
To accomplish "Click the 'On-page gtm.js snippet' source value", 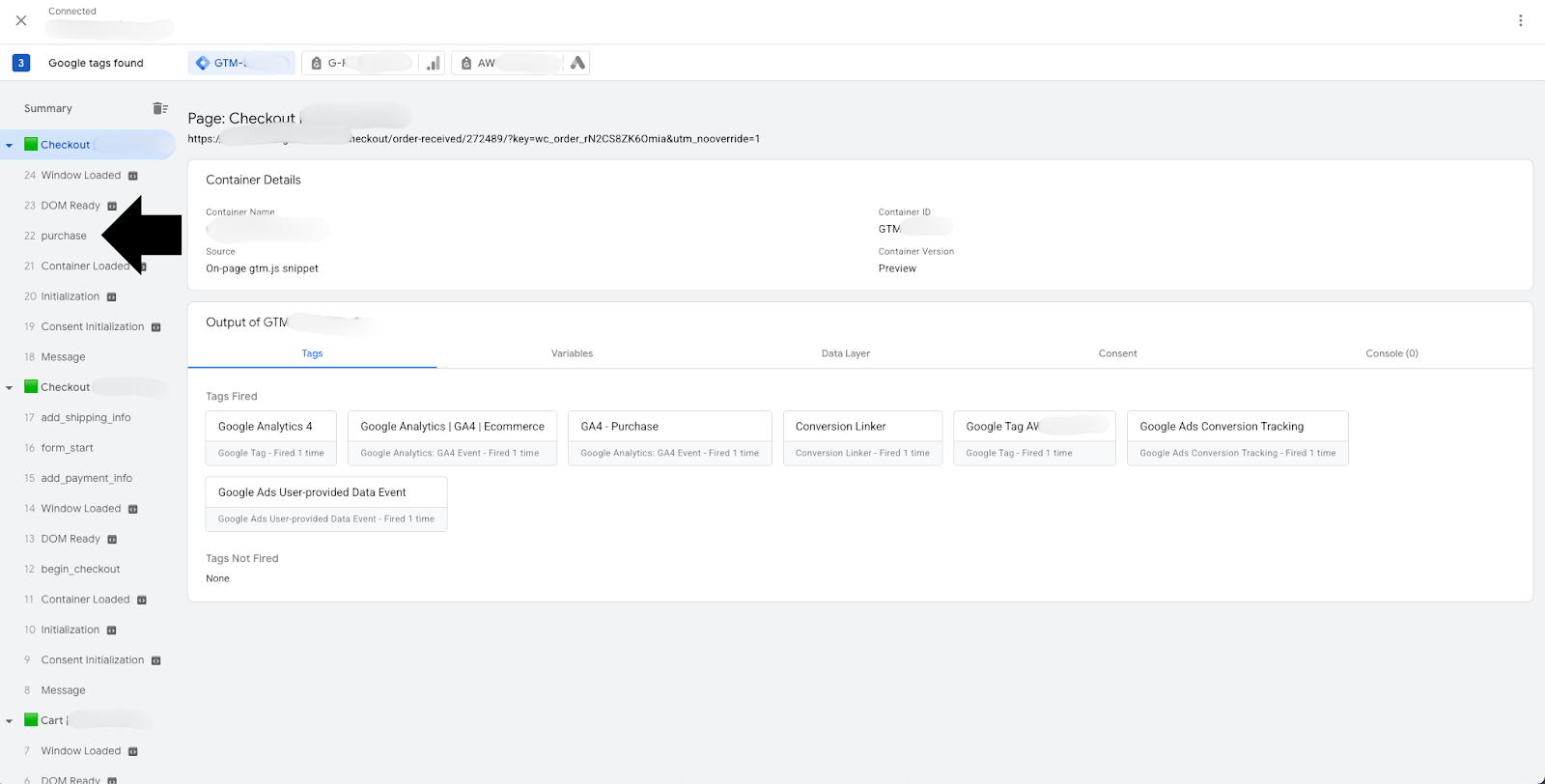I will 262,268.
